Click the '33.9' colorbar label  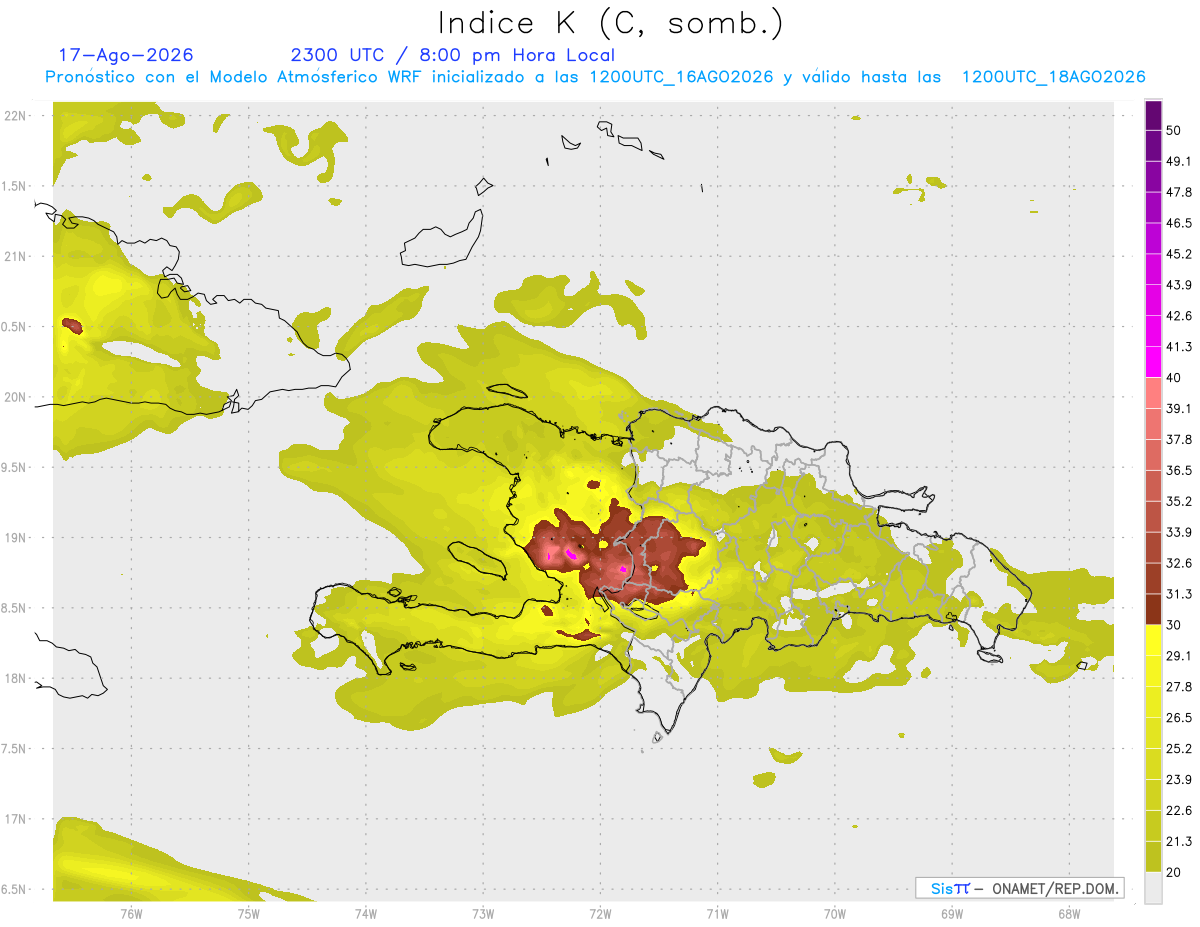tap(1179, 532)
